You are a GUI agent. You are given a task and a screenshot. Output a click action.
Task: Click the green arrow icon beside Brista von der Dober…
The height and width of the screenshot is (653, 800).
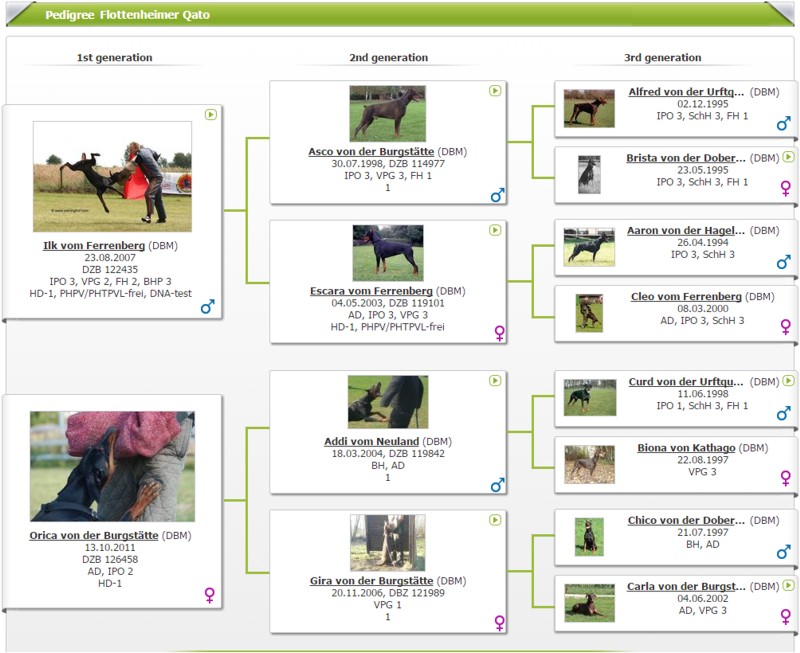[789, 157]
